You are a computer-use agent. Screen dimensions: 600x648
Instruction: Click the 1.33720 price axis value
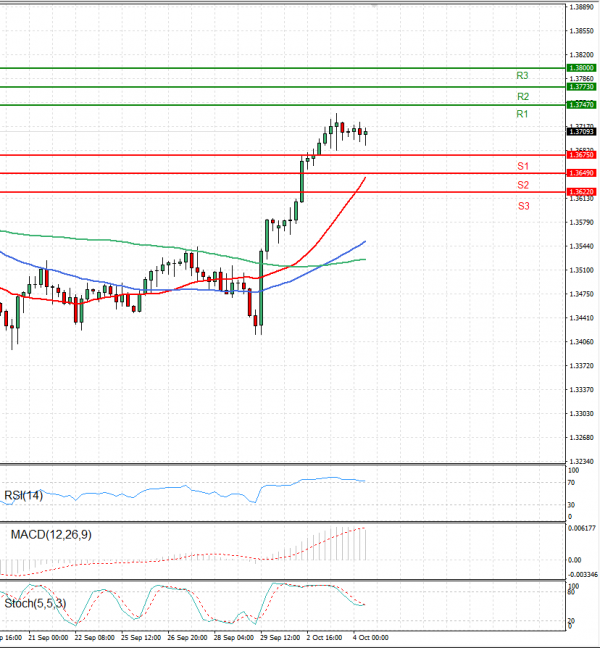[581, 366]
